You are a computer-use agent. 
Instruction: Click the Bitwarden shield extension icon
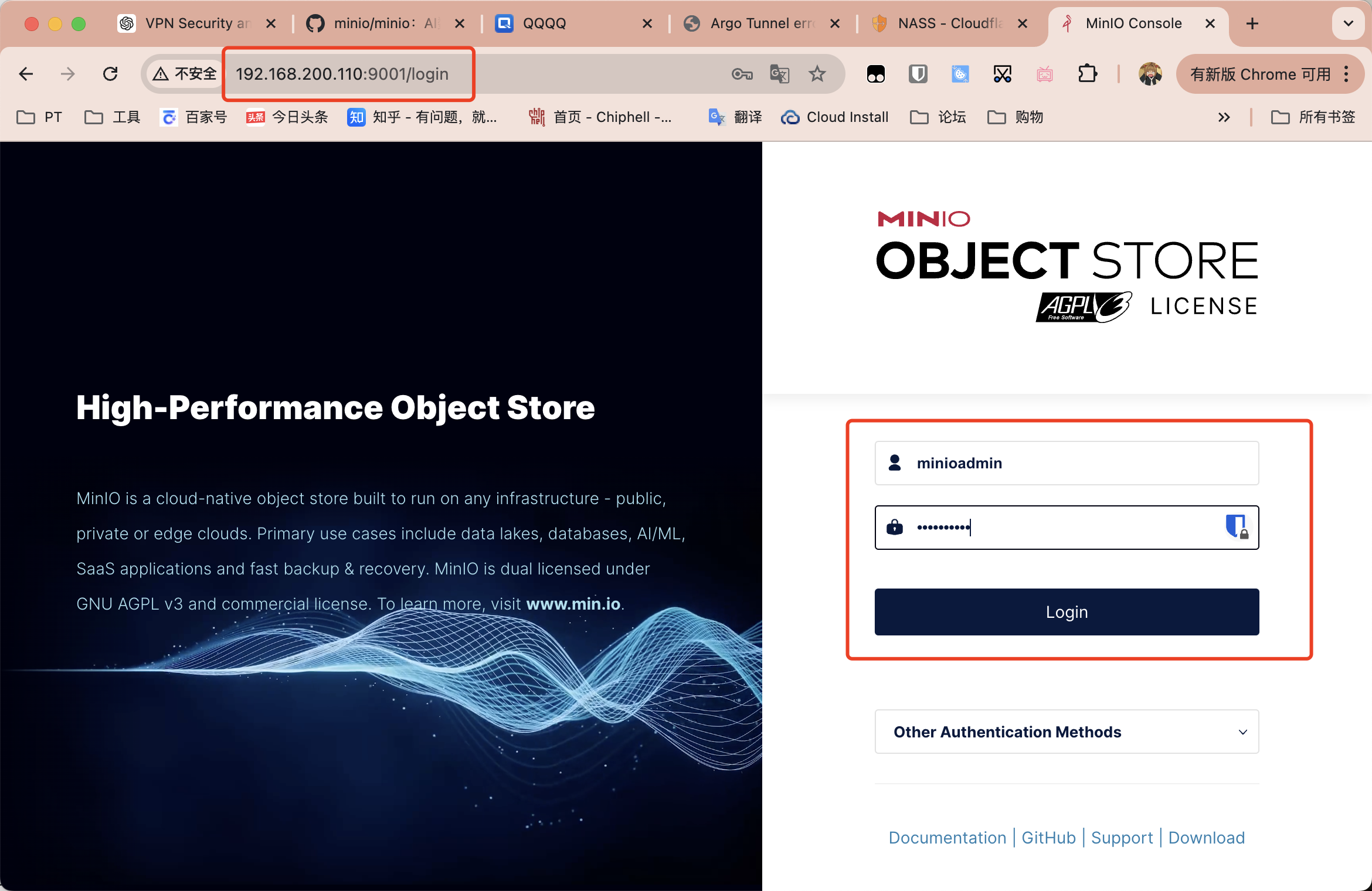coord(918,74)
